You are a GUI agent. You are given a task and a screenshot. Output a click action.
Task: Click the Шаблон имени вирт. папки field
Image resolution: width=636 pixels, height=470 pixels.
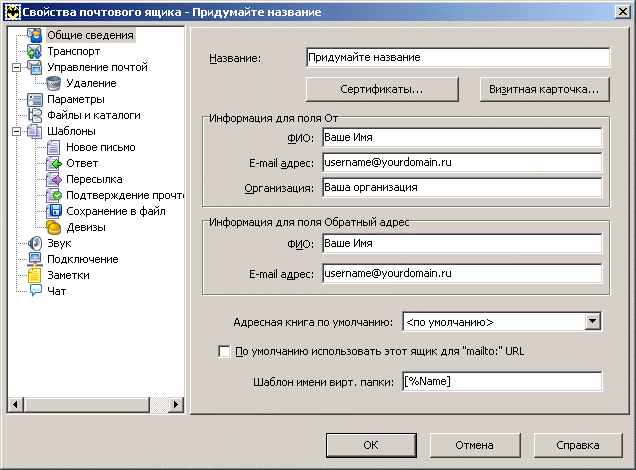tap(502, 382)
